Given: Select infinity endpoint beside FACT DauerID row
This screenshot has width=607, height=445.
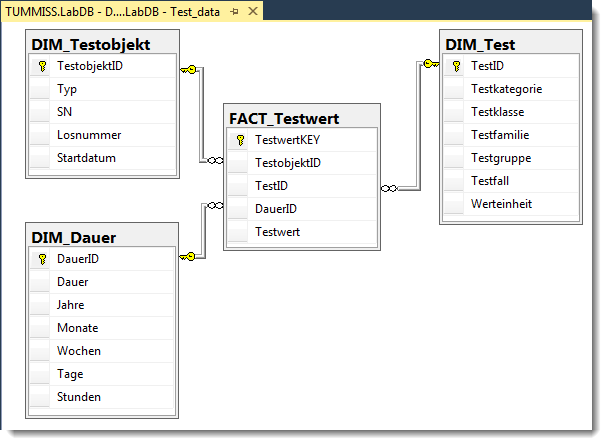Looking at the screenshot, I should [215, 205].
